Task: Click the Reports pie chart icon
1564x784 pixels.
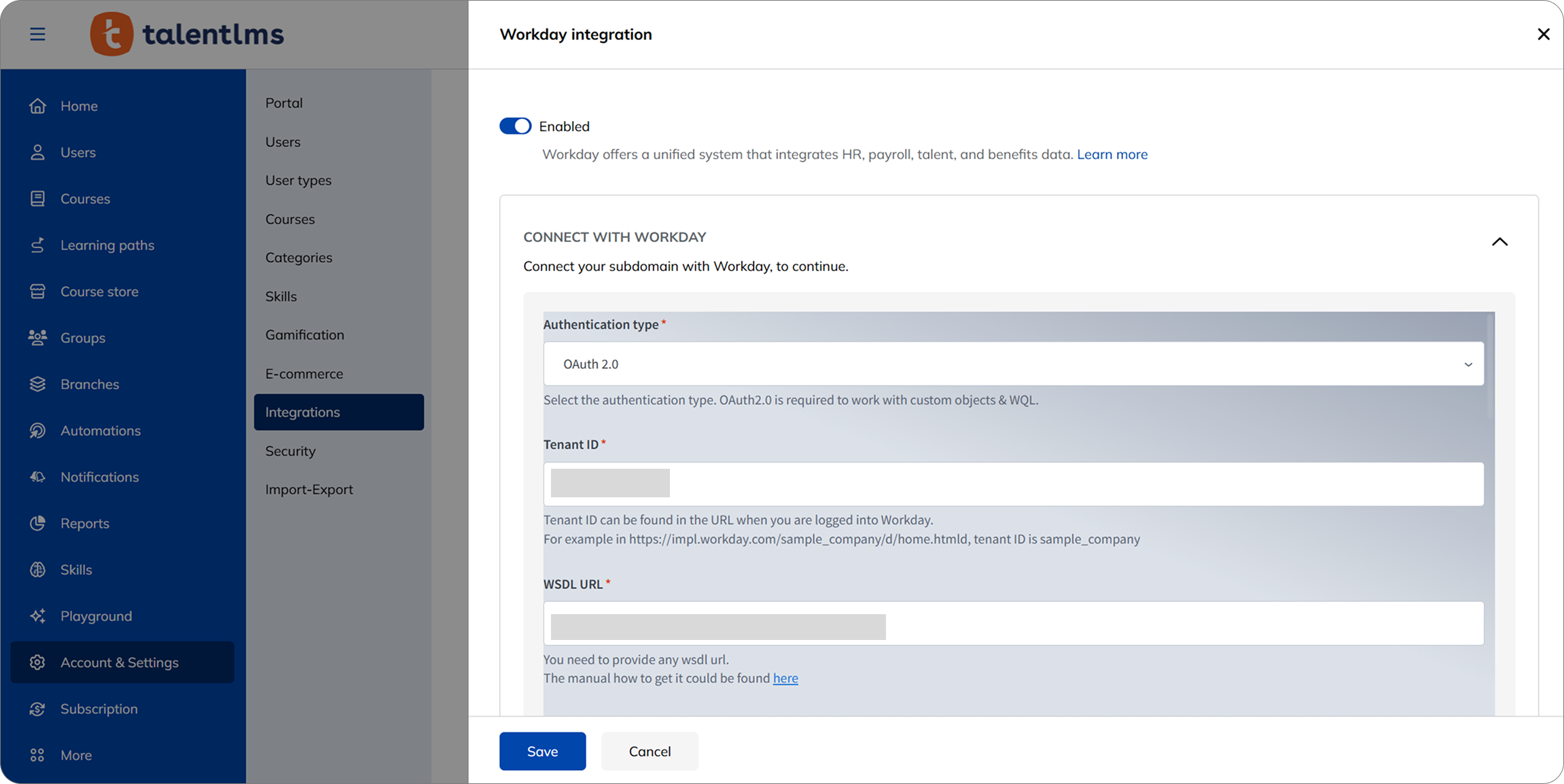Action: (x=37, y=523)
